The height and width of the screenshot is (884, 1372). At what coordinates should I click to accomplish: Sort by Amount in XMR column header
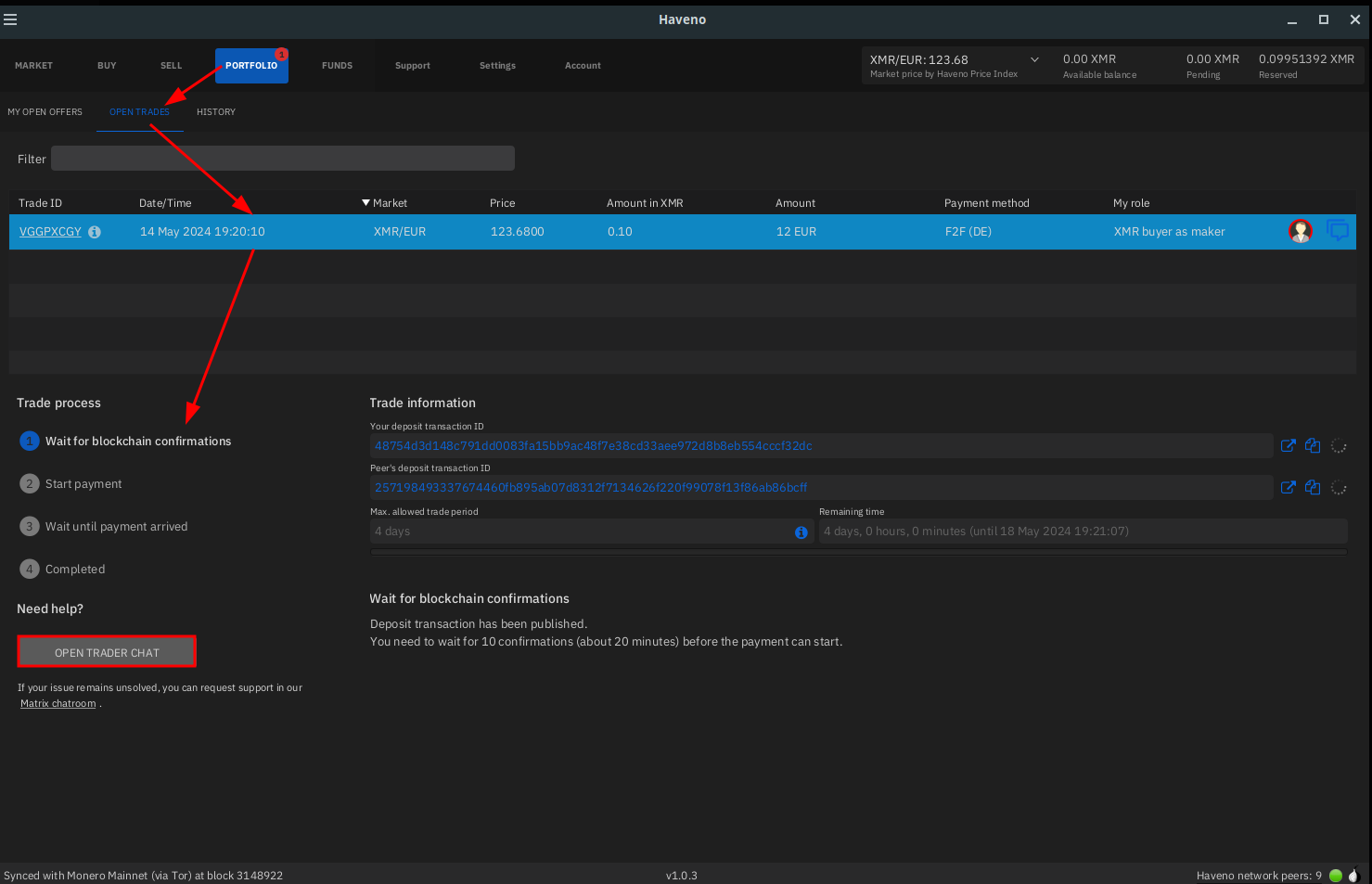(x=645, y=203)
